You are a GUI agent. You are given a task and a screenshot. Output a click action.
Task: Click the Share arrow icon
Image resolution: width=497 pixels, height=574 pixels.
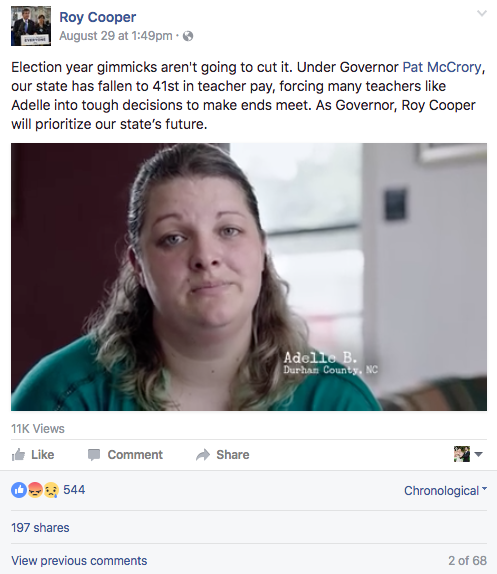pyautogui.click(x=203, y=455)
